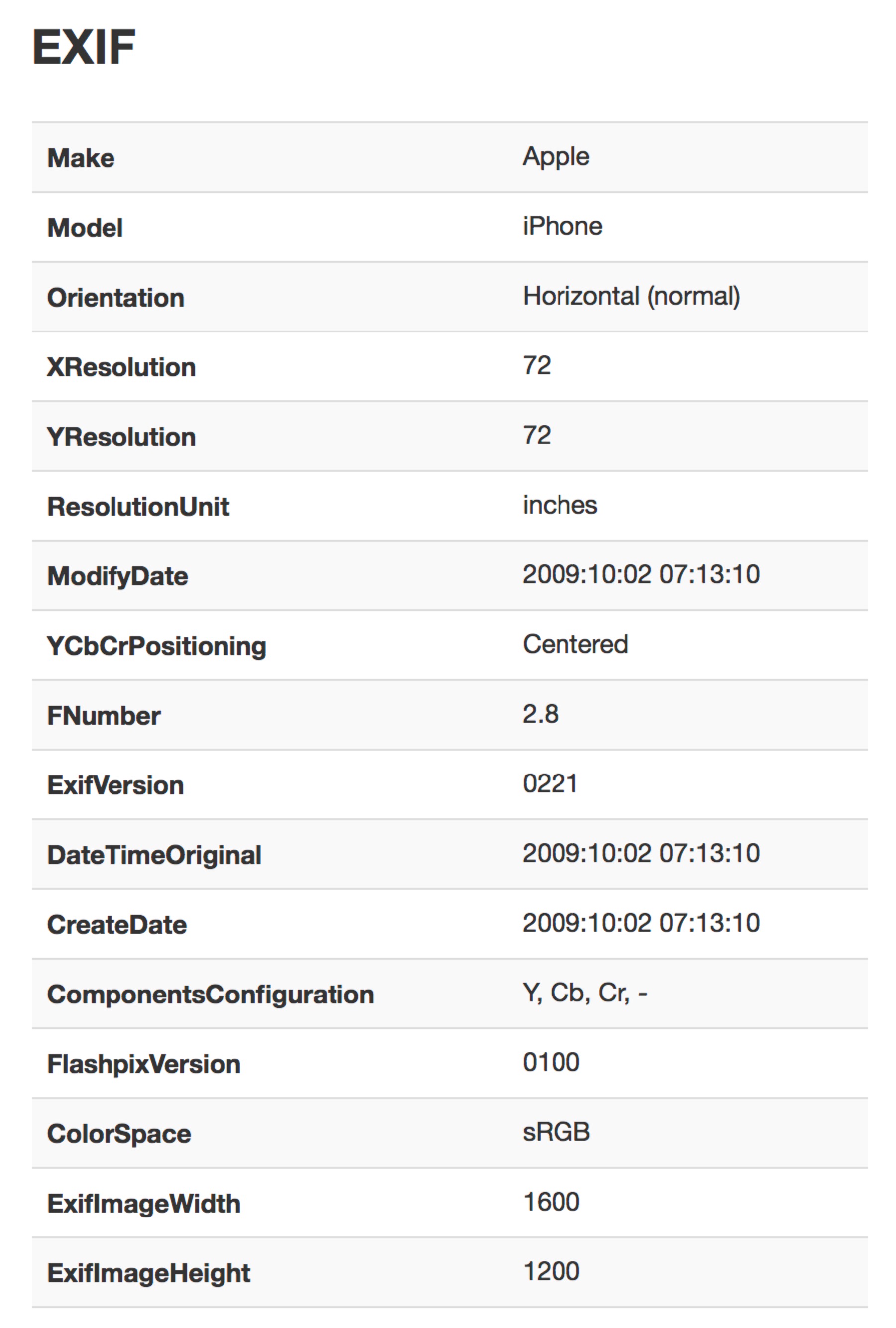896x1328 pixels.
Task: Click the sRGB ColorSpace value
Action: (x=556, y=1132)
